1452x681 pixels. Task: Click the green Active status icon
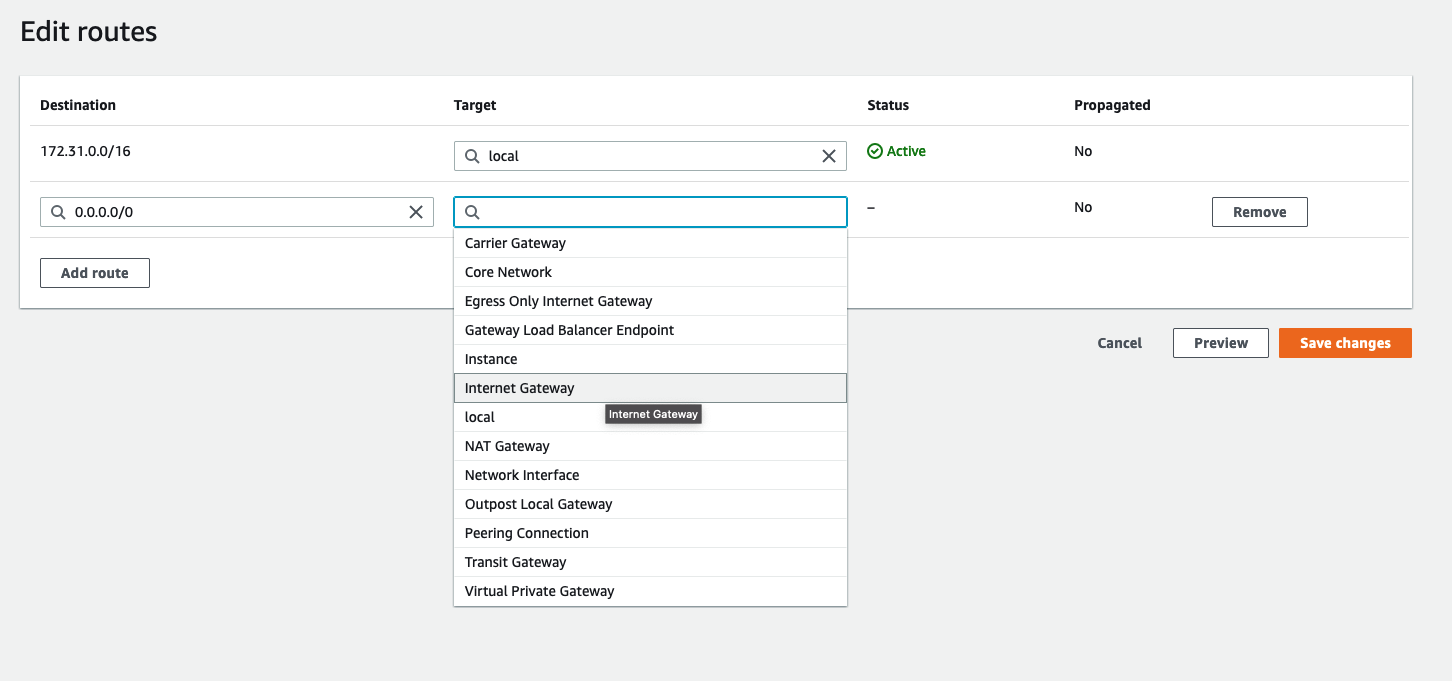(875, 151)
